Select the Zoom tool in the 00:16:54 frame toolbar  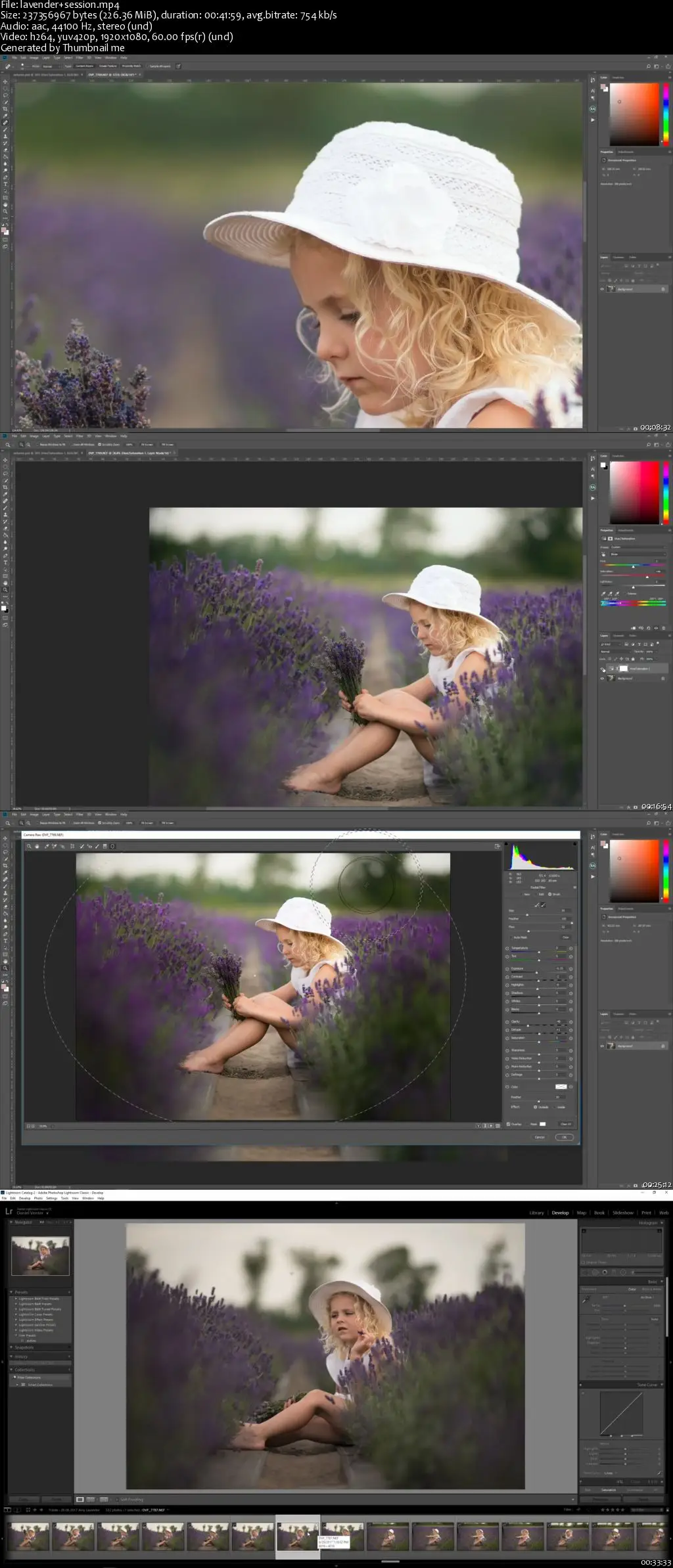(x=5, y=590)
